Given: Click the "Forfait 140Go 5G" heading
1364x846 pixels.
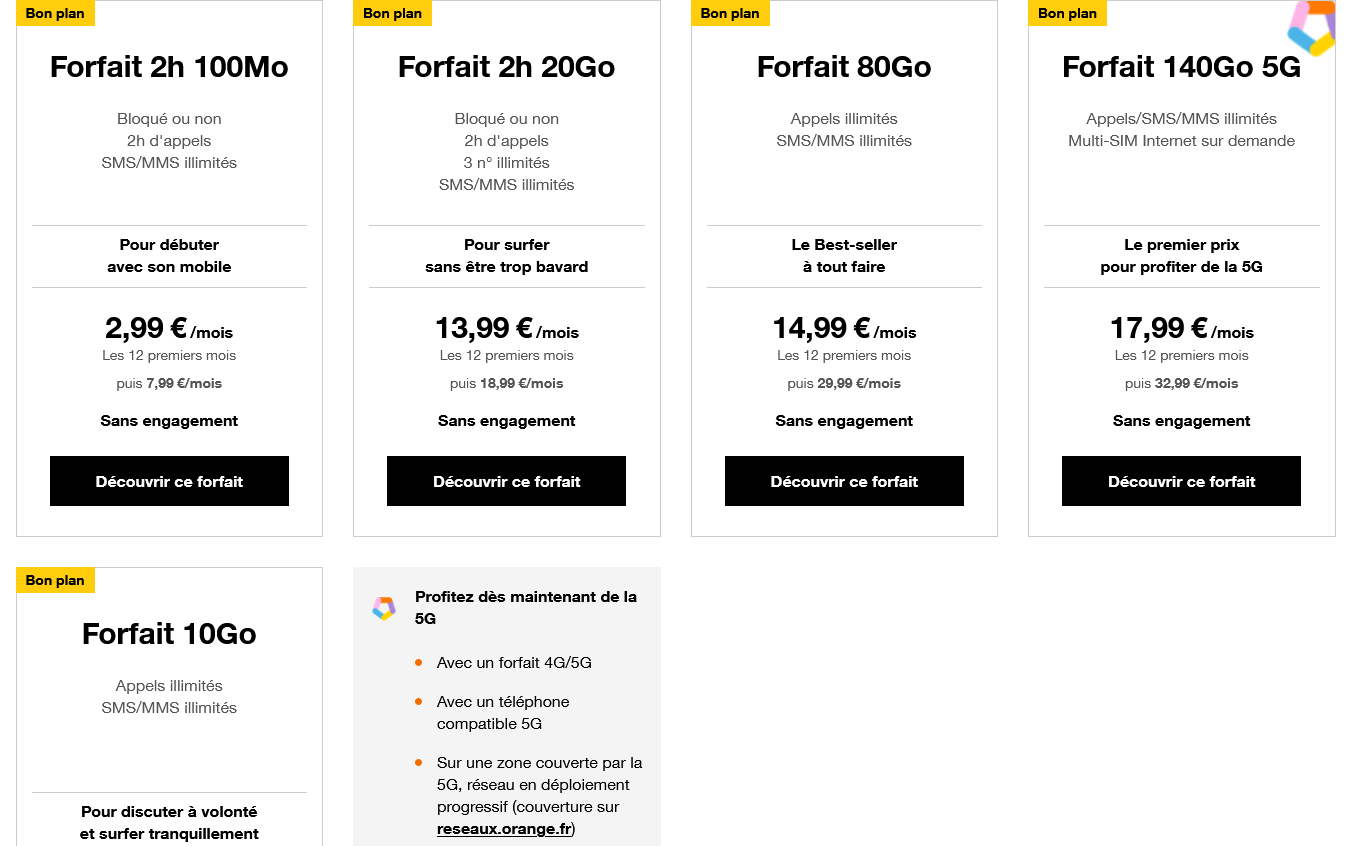Looking at the screenshot, I should point(1181,67).
